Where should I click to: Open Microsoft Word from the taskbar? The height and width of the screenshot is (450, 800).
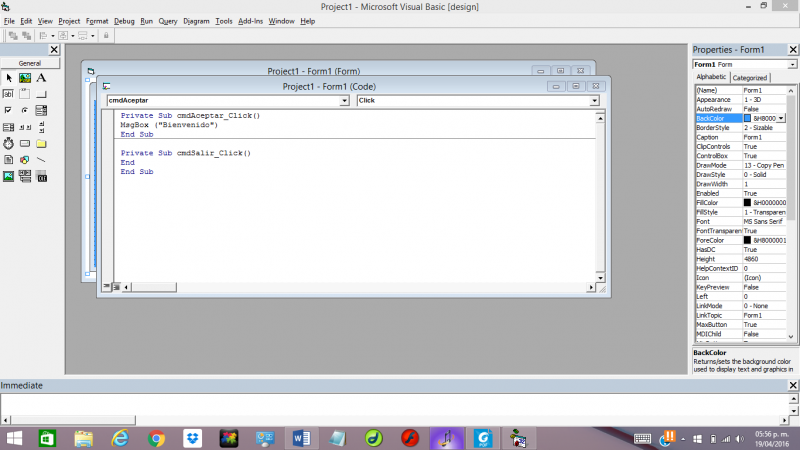pos(302,438)
